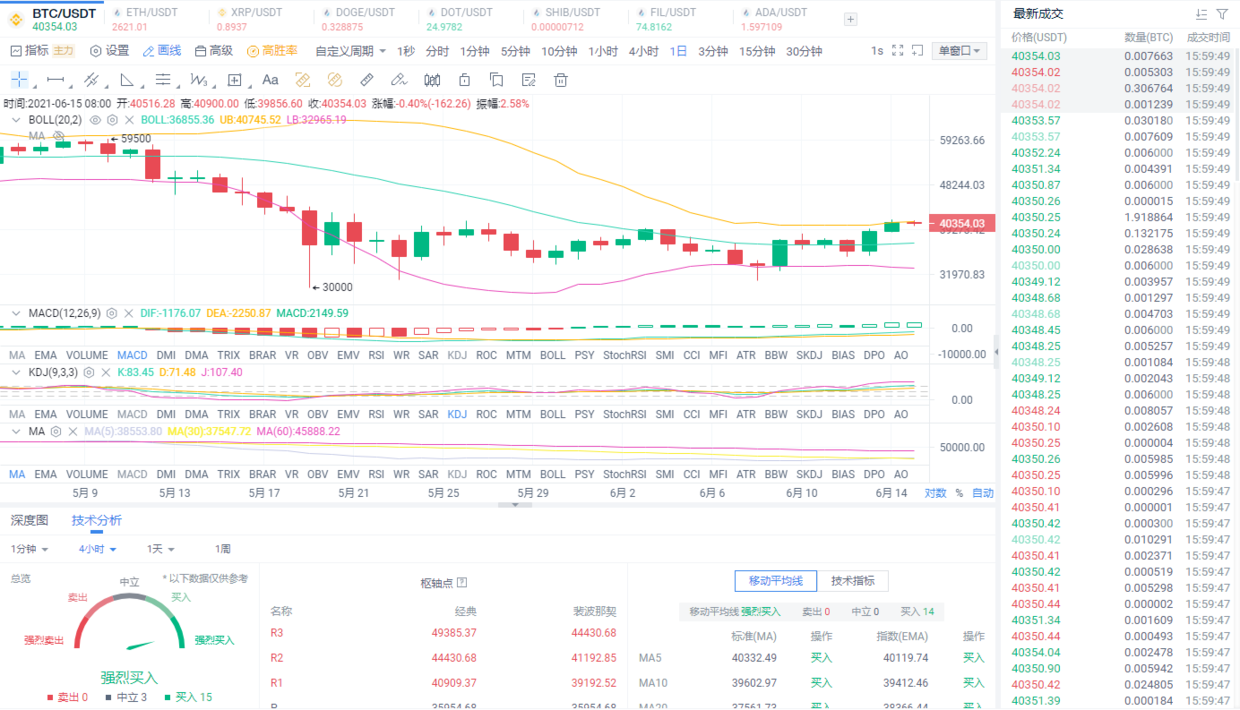Toggle auto scale 自动
This screenshot has width=1240, height=710.
983,493
